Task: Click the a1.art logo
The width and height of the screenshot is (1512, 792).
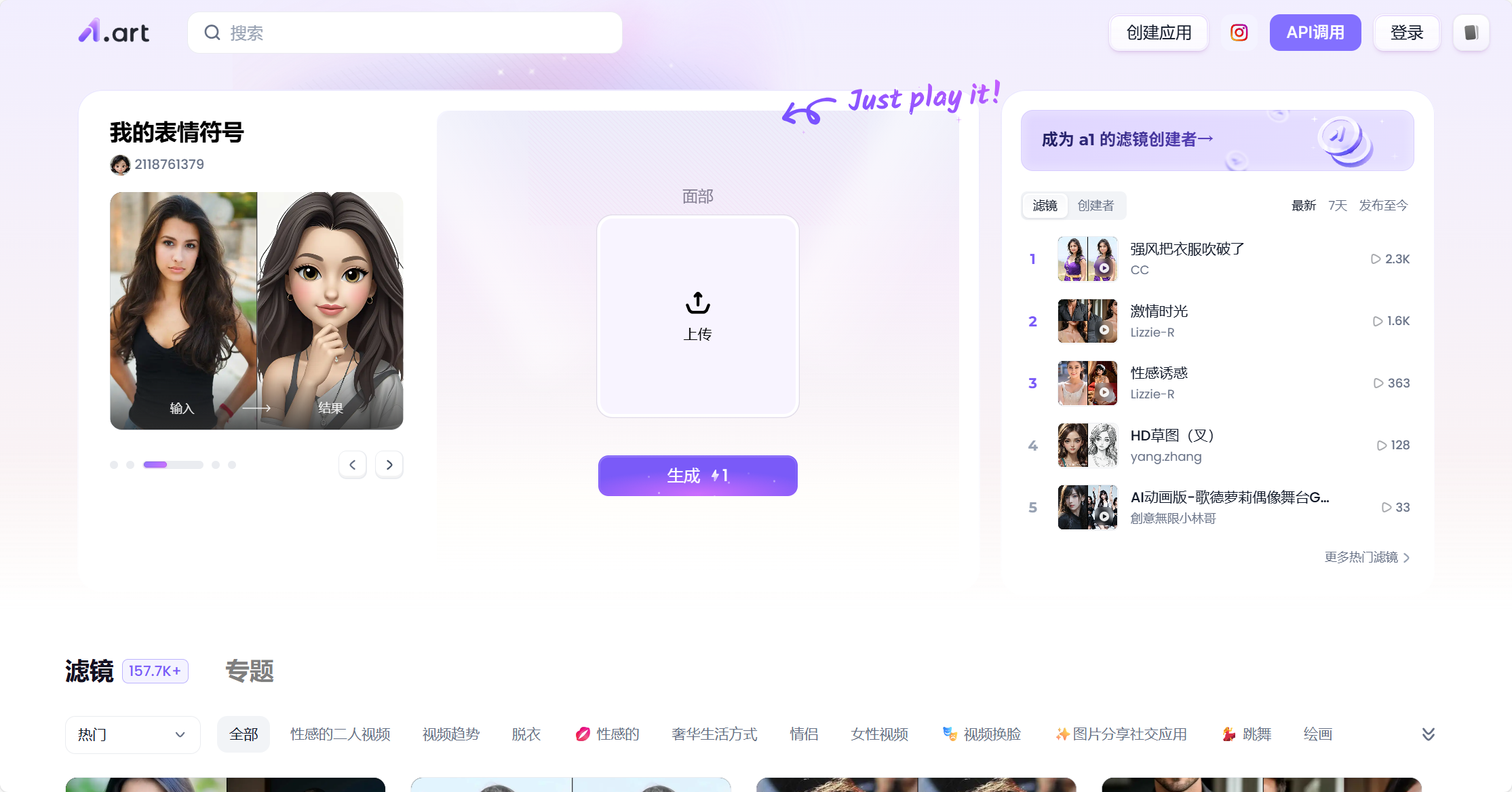Action: pyautogui.click(x=114, y=32)
